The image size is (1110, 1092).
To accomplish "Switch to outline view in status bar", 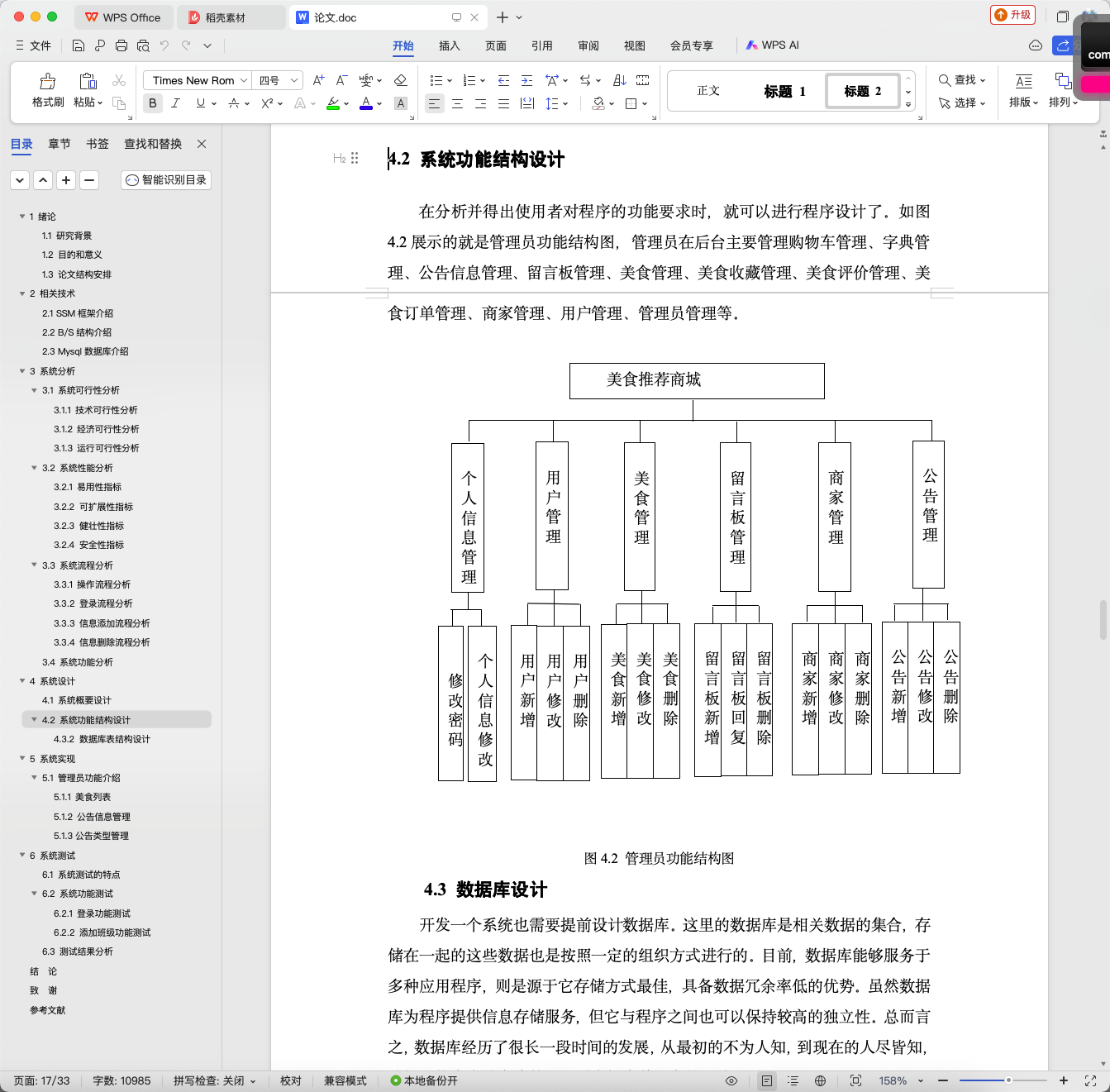I will [793, 1080].
